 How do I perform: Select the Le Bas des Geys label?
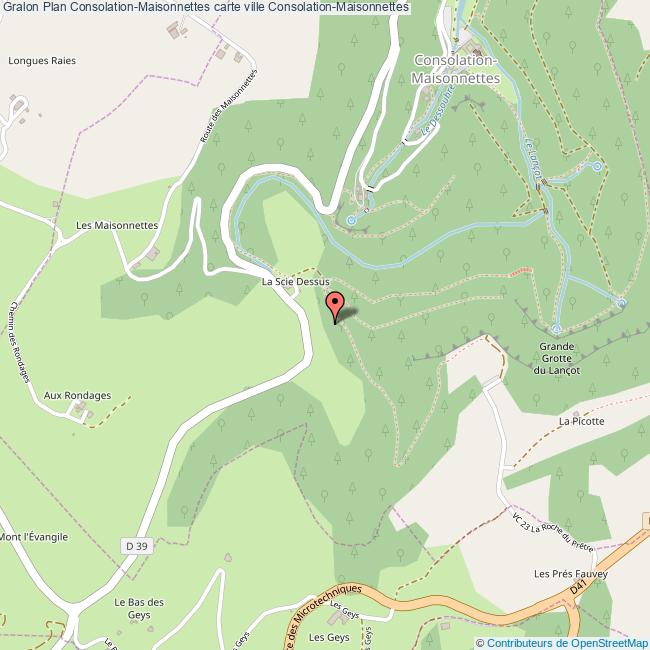click(x=139, y=609)
